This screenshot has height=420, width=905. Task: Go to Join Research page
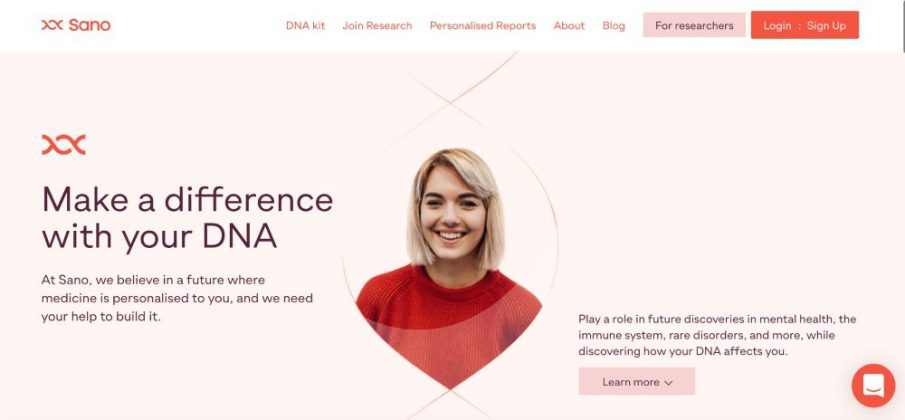click(x=377, y=25)
